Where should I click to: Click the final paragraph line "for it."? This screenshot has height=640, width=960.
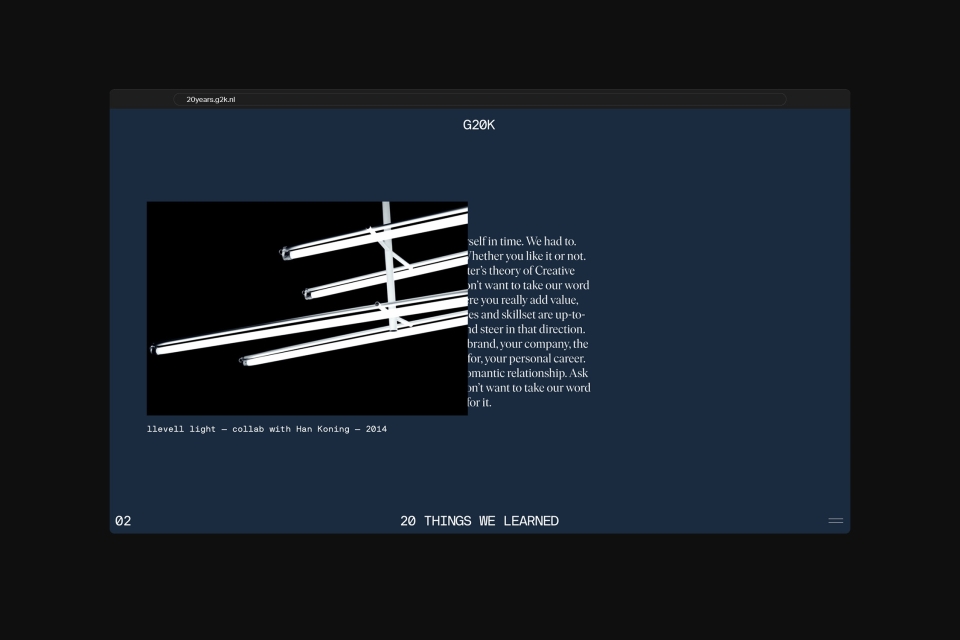click(x=480, y=402)
